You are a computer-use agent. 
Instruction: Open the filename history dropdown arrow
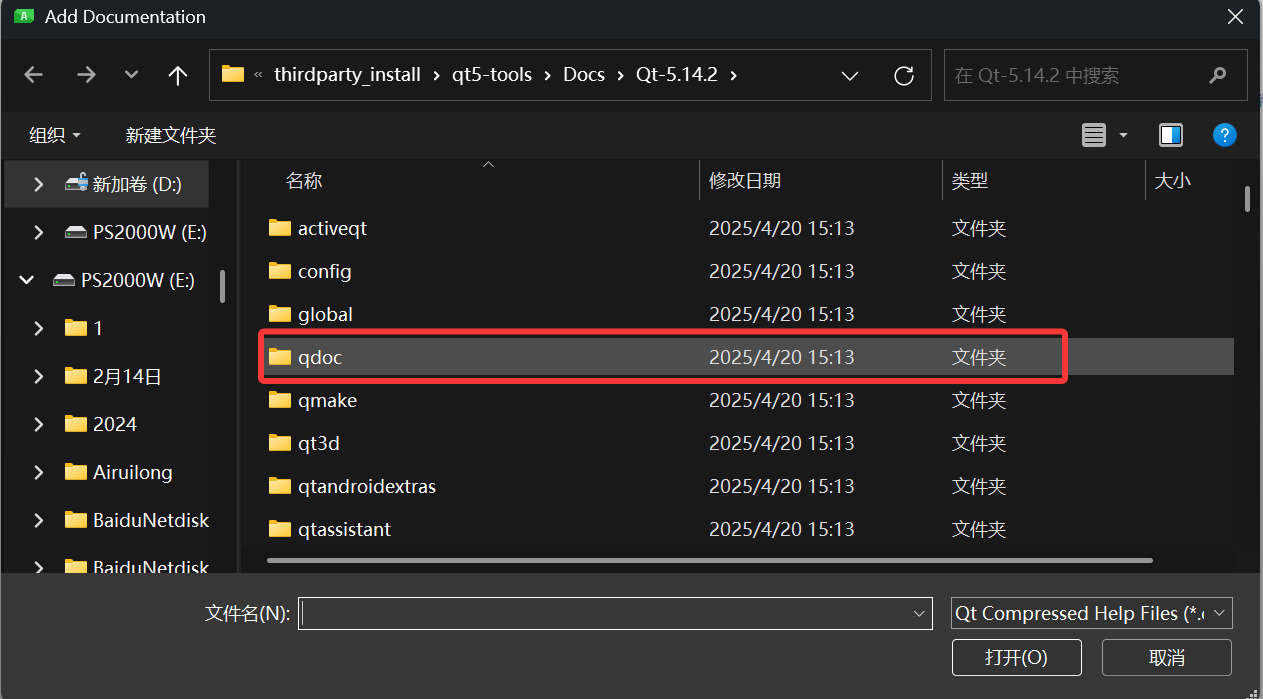point(919,613)
